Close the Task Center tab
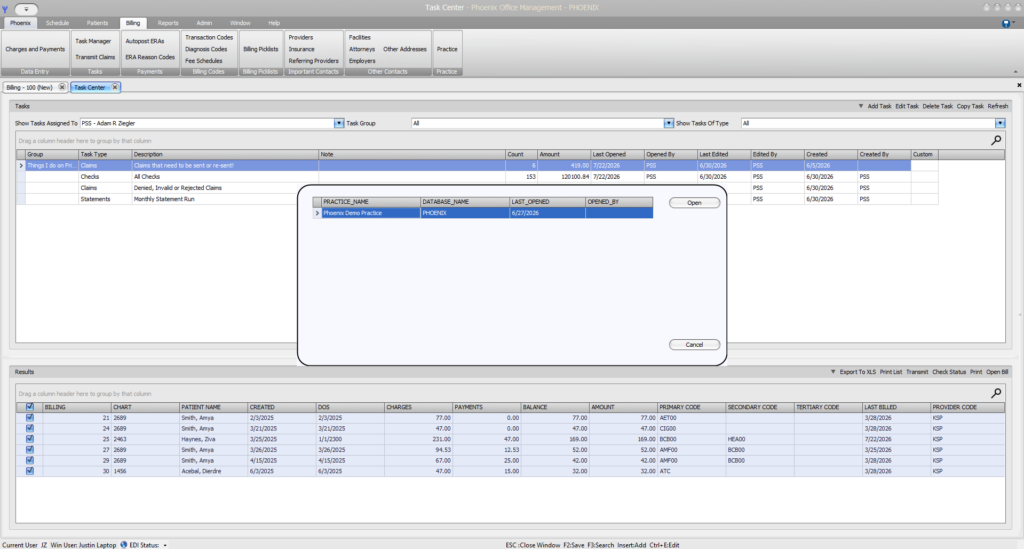The image size is (1024, 549). 115,87
